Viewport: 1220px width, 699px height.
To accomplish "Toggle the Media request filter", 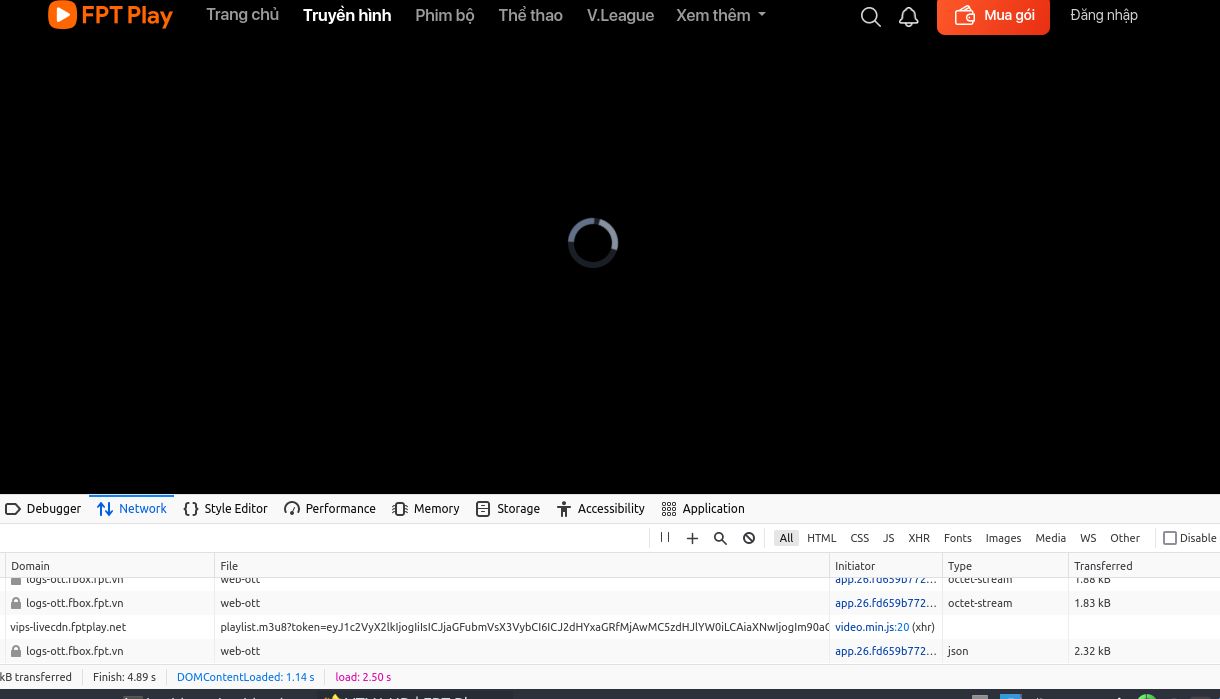I will tap(1050, 538).
